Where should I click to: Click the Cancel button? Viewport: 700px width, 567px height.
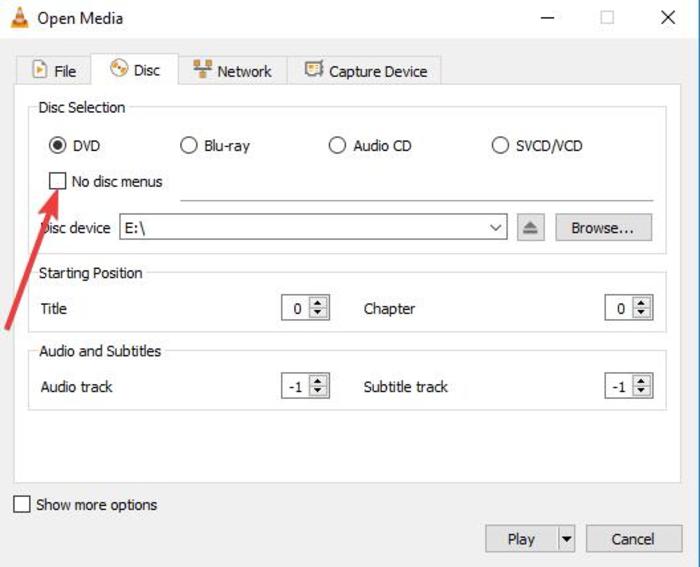(x=633, y=538)
